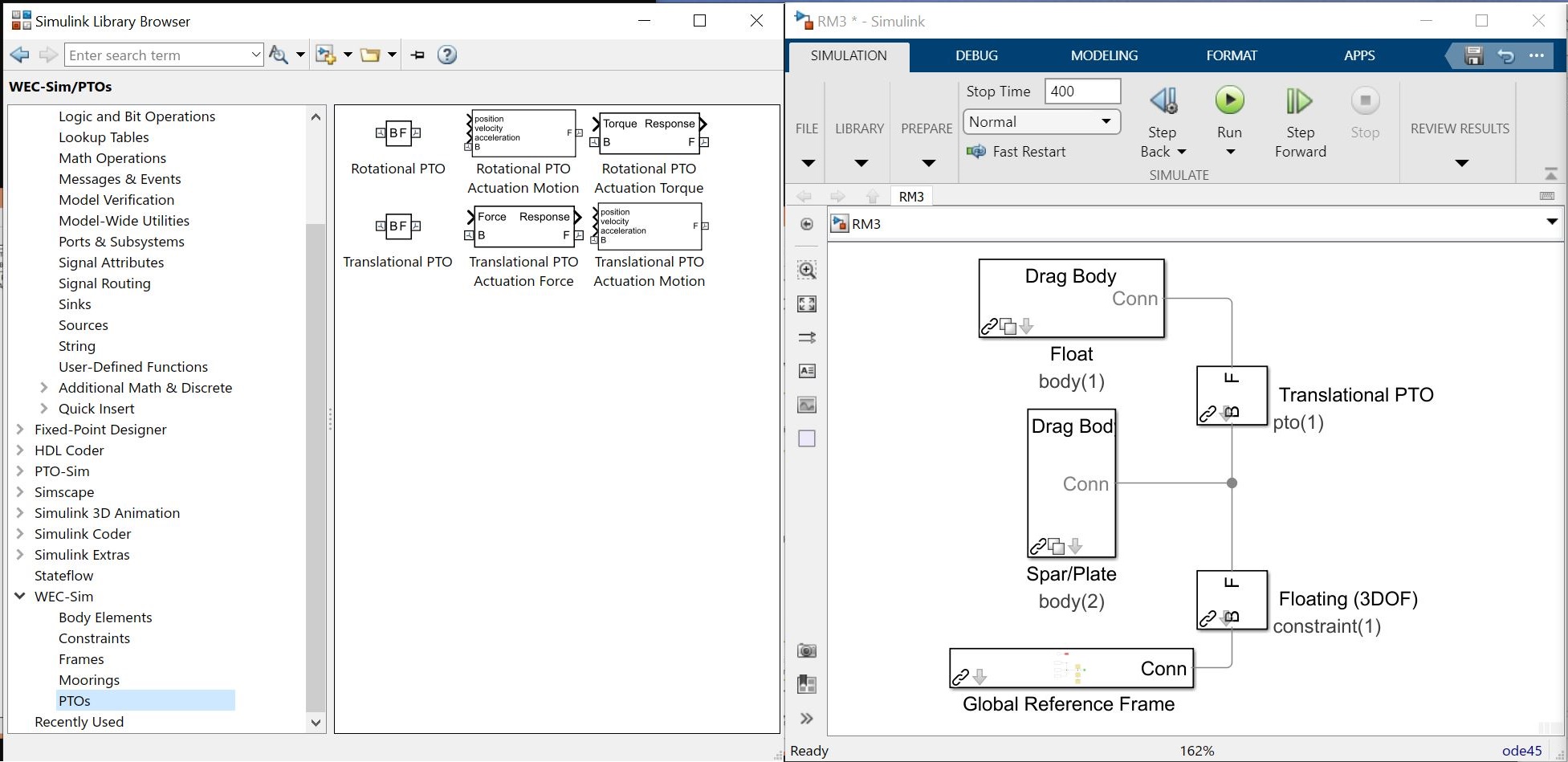Screen dimensions: 1568x762
Task: Click the search binoculars icon in Library Browser
Action: pos(279,55)
